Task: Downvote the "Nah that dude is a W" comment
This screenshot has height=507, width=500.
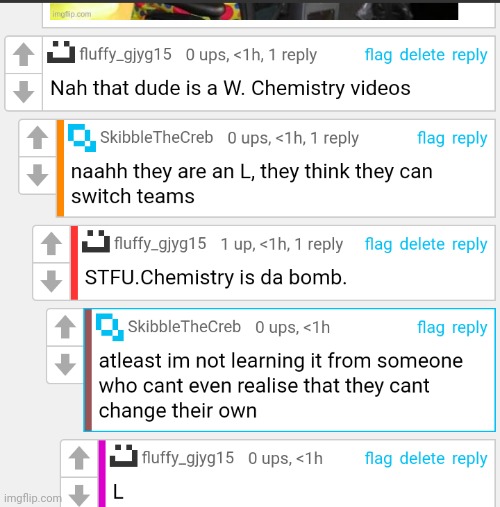Action: 23,92
